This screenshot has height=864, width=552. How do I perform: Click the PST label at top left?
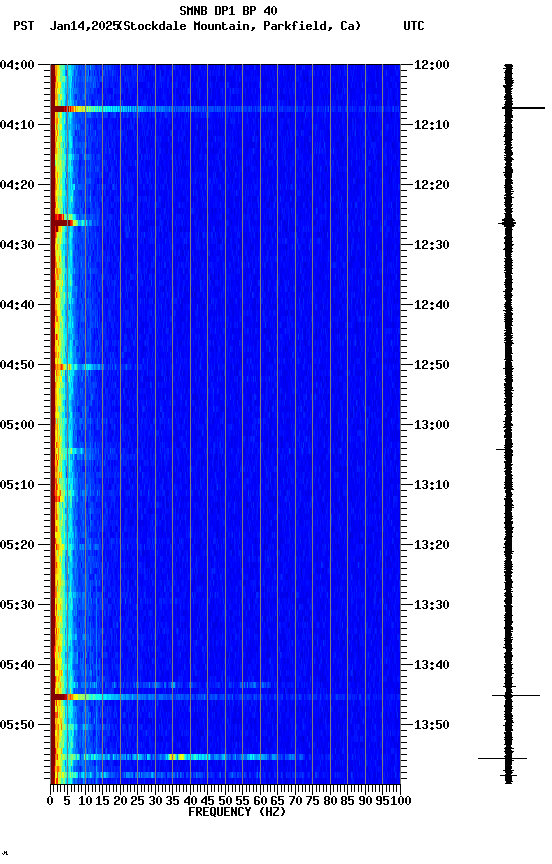24,26
